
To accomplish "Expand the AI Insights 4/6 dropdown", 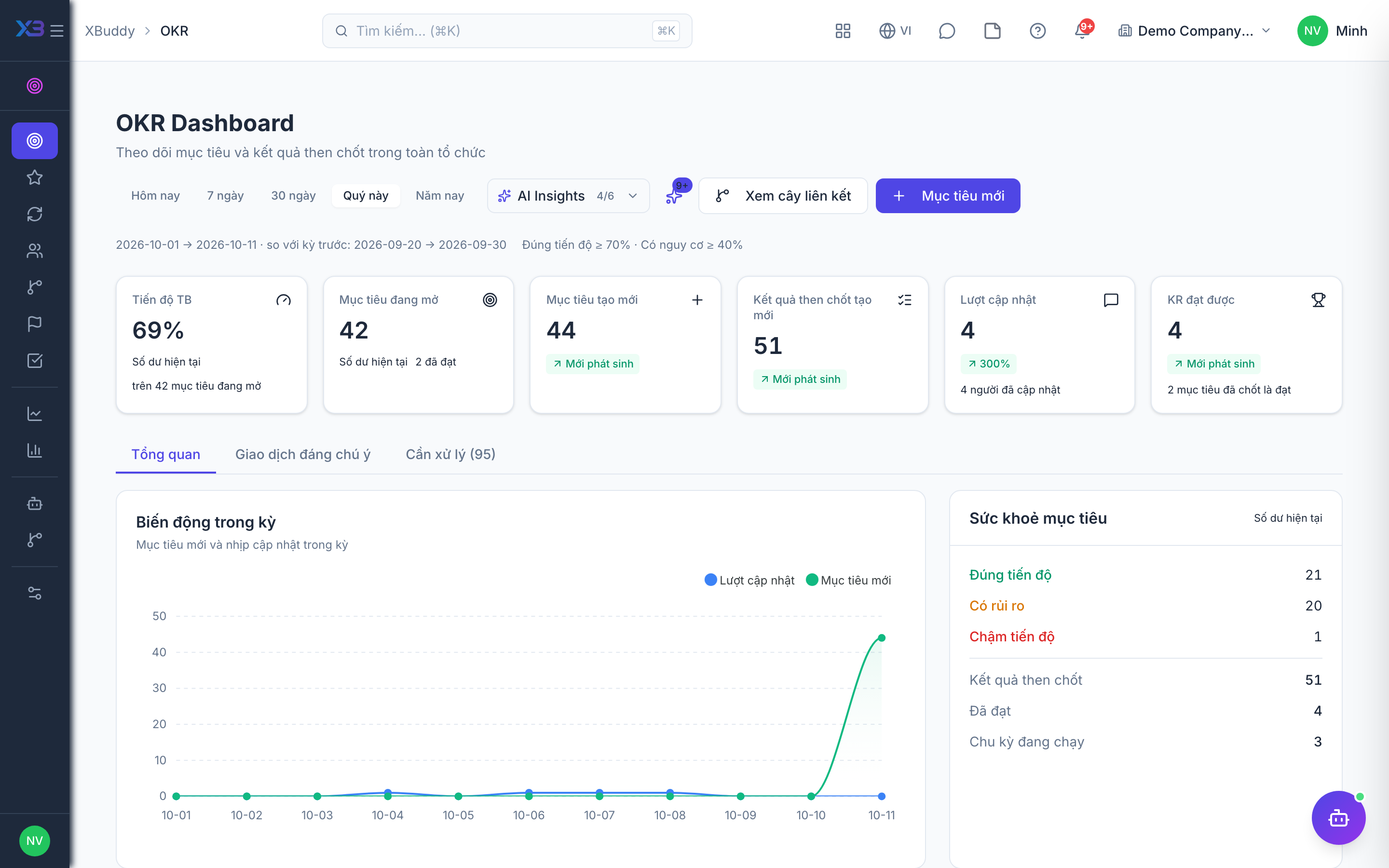I will click(568, 196).
